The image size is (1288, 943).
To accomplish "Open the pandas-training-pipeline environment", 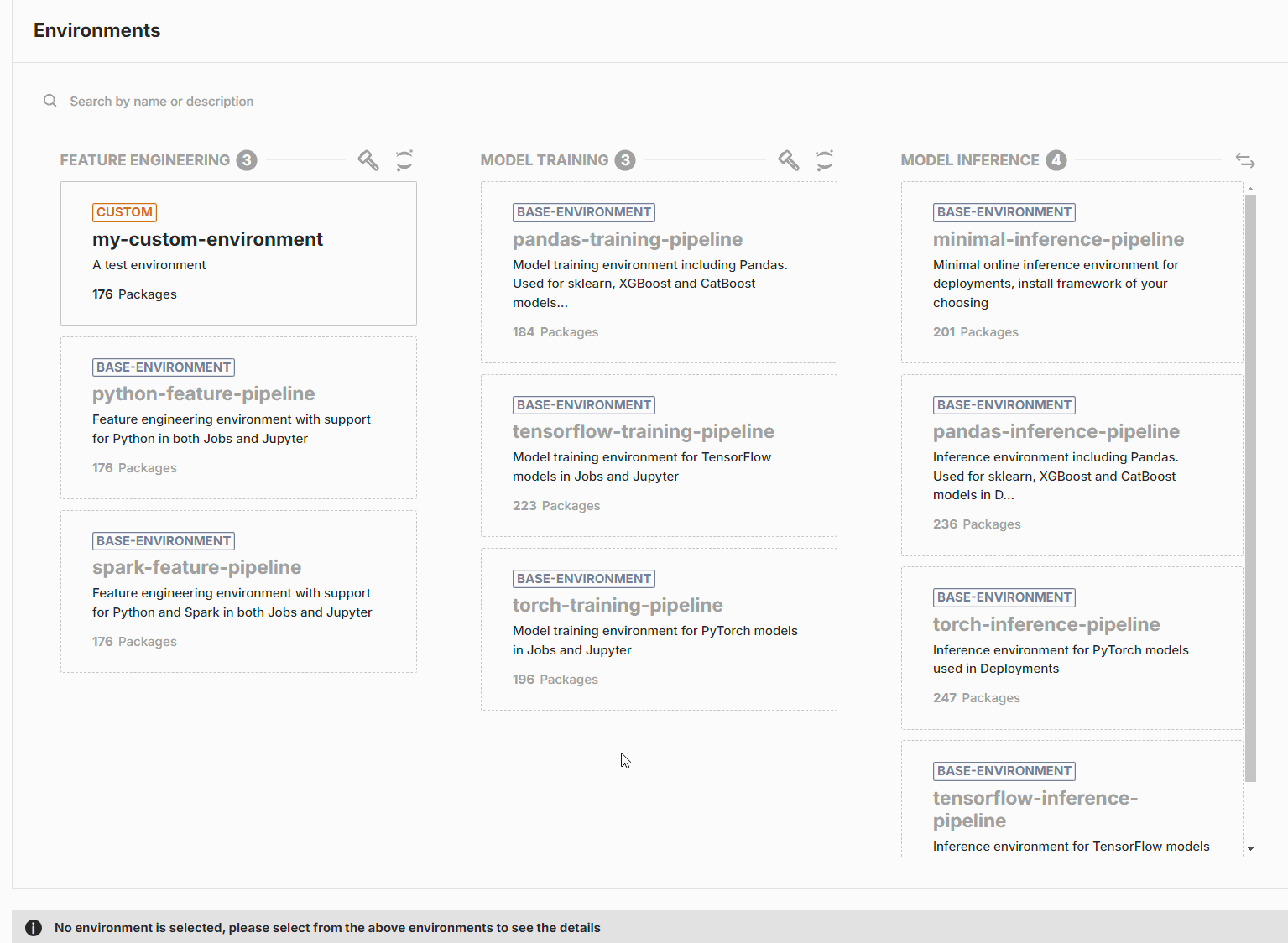I will point(659,272).
